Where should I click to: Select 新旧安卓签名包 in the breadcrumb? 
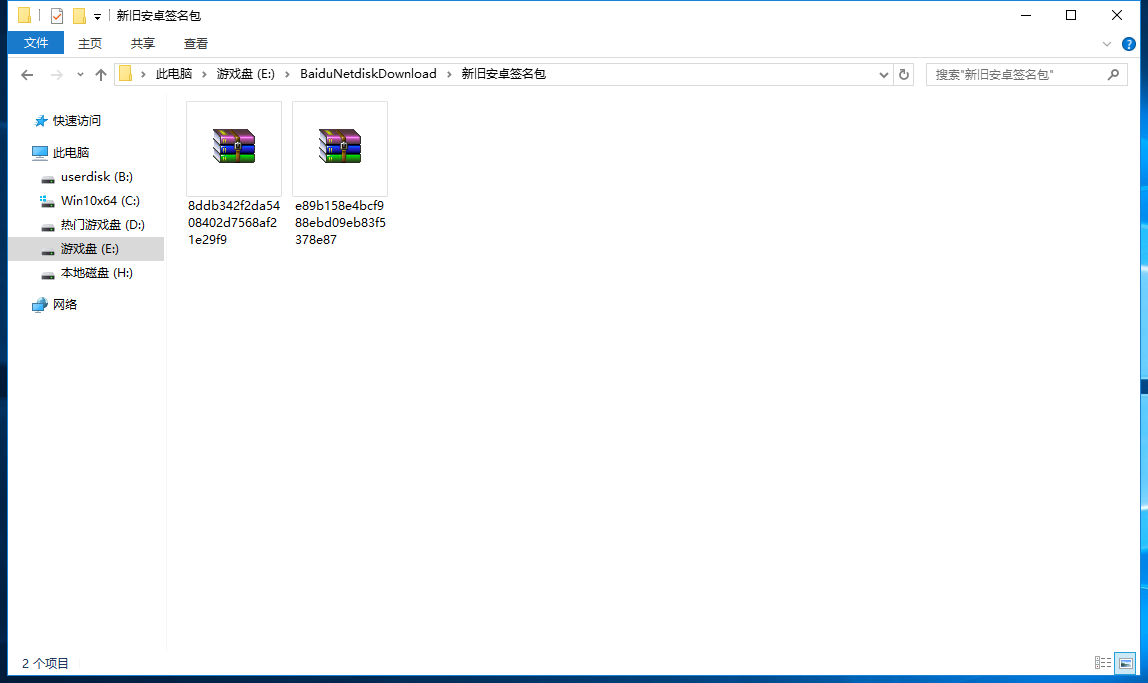pos(504,74)
